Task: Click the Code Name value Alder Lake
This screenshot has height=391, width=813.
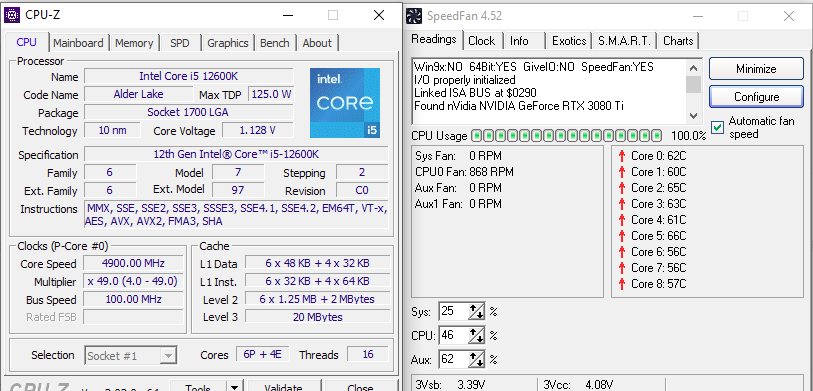Action: click(x=138, y=94)
